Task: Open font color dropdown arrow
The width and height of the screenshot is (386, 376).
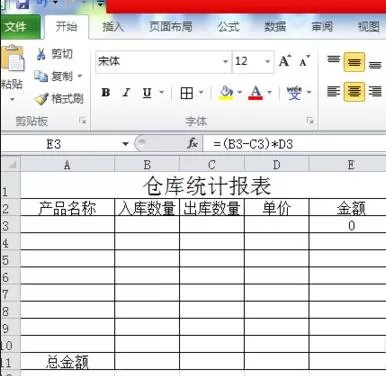Action: click(x=270, y=92)
